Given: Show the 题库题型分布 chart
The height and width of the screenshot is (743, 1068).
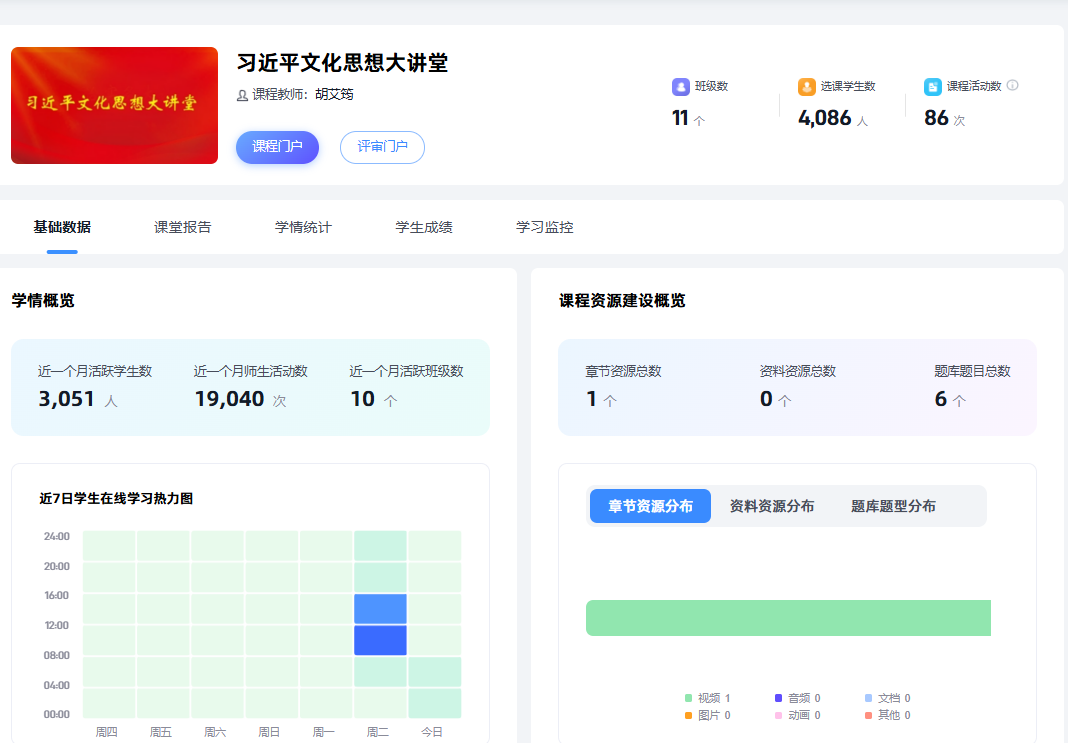Looking at the screenshot, I should point(893,506).
